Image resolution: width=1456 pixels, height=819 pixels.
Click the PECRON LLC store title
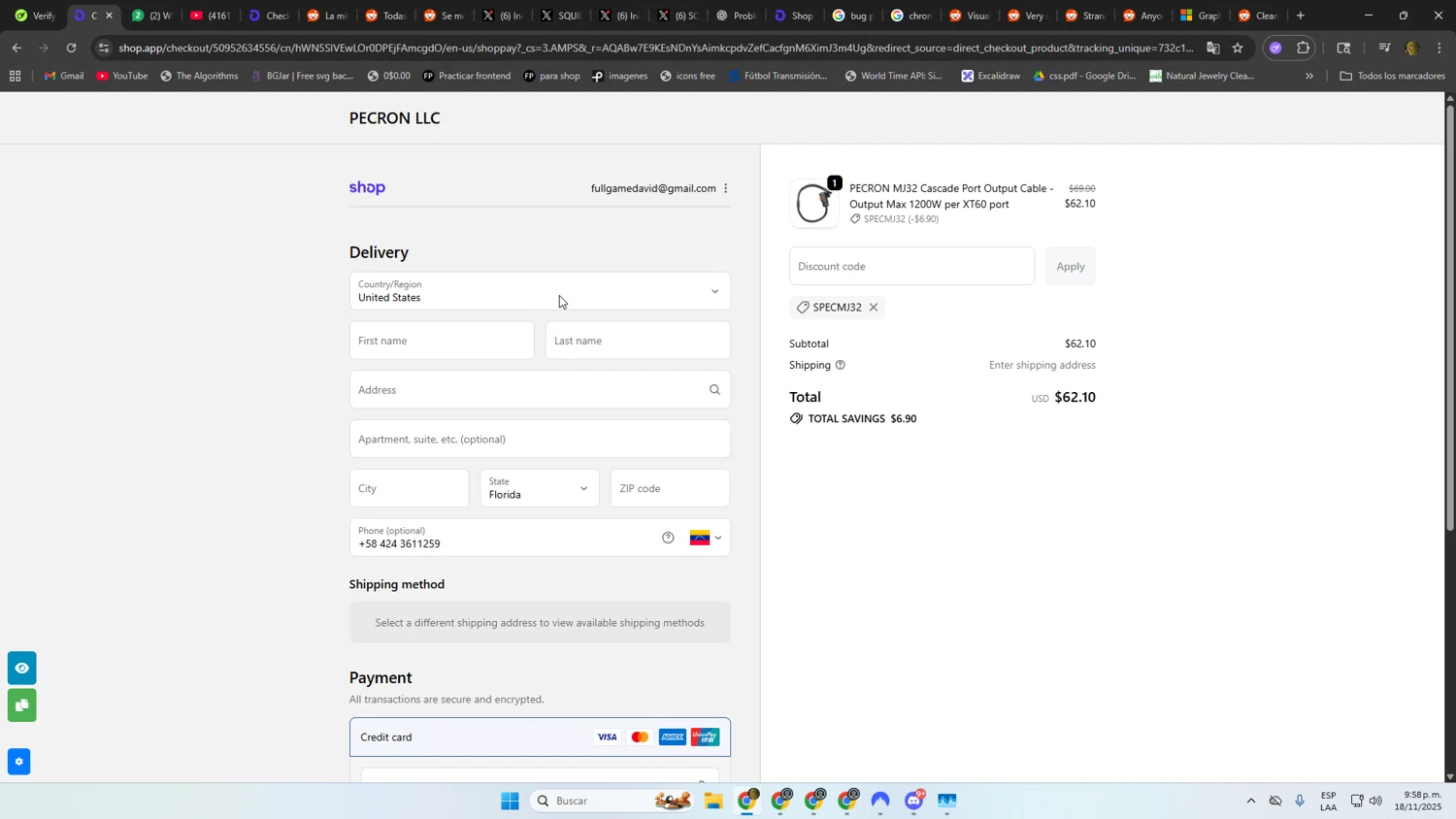pos(395,118)
